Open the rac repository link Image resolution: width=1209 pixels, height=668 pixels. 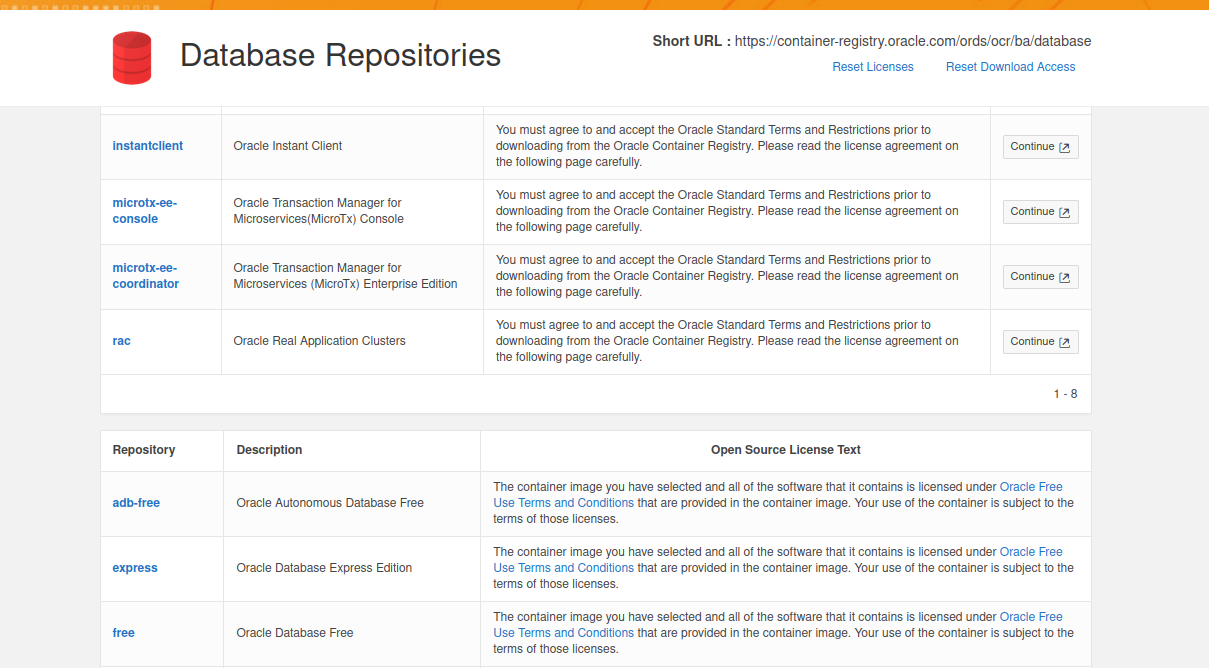click(121, 341)
